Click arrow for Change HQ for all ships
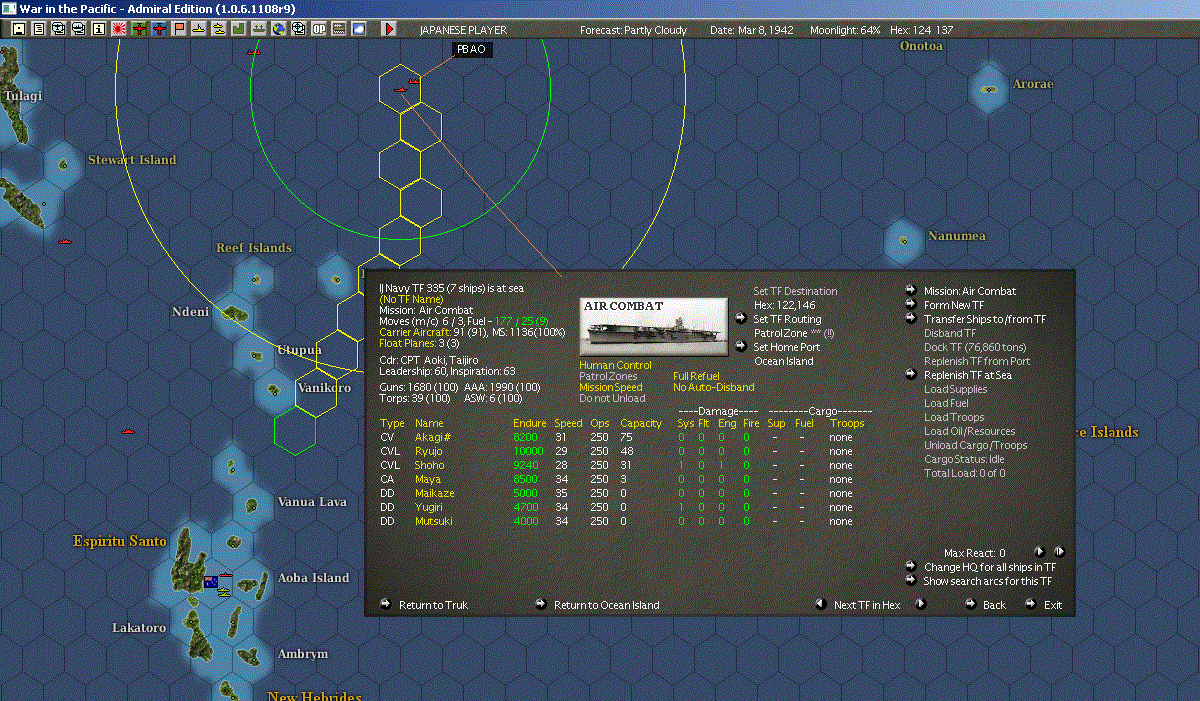 pos(911,566)
